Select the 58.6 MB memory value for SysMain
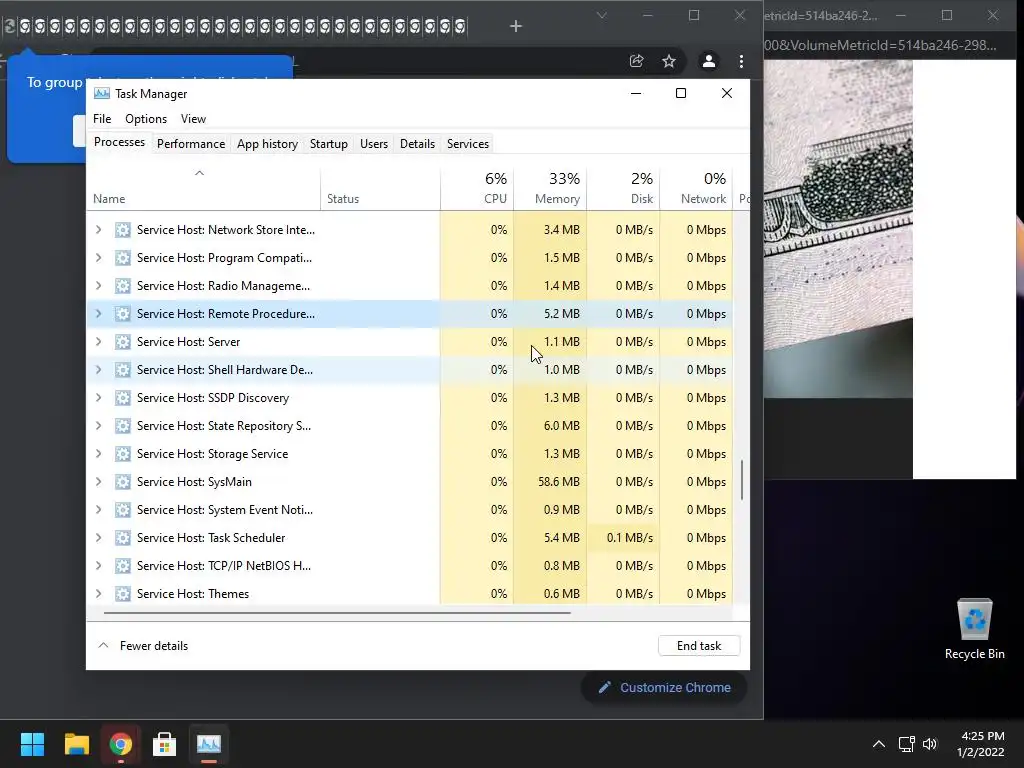 [x=558, y=482]
